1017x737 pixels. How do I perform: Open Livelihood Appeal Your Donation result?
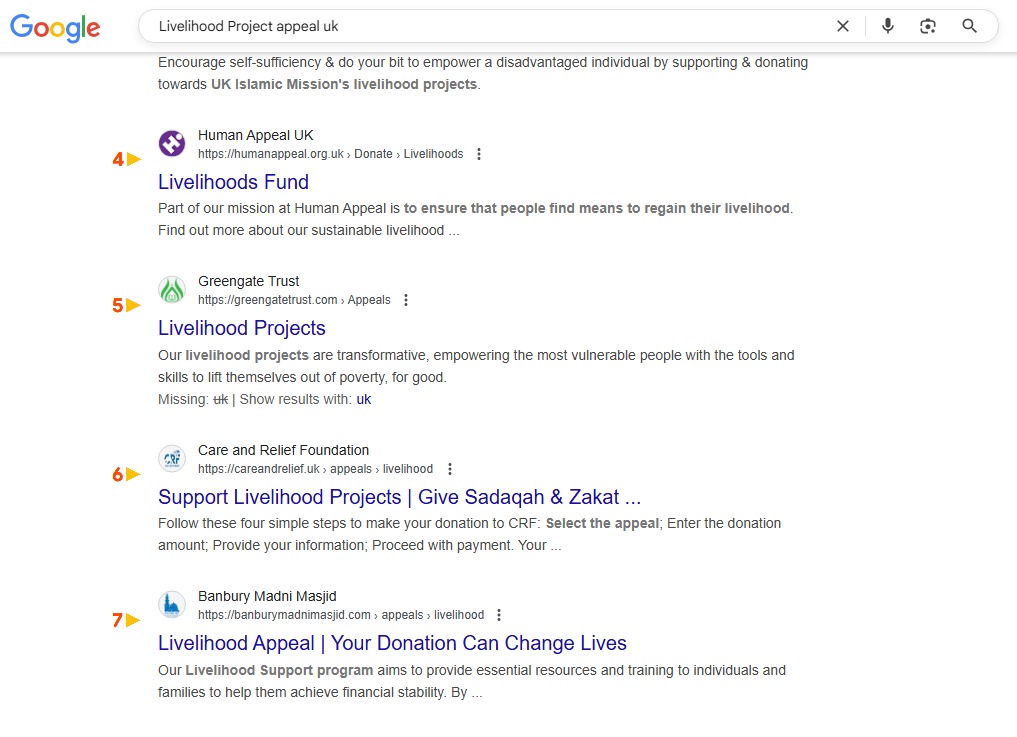pos(392,643)
